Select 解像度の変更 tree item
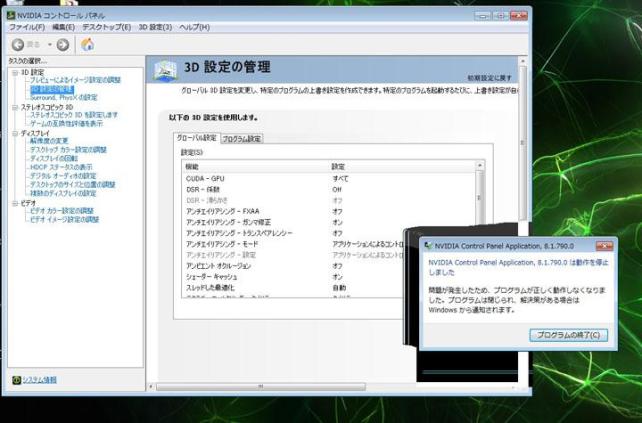The width and height of the screenshot is (642, 423). point(49,141)
